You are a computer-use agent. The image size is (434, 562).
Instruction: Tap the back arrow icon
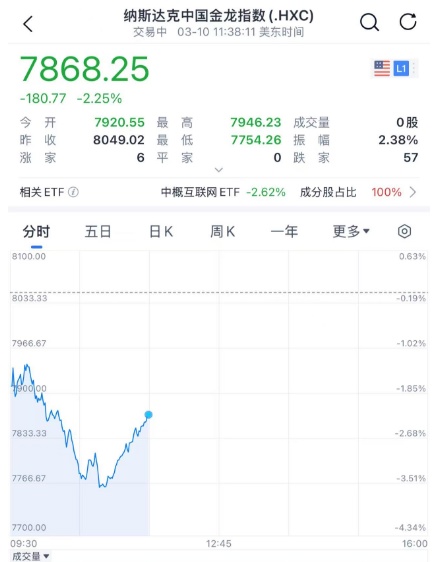coord(28,24)
